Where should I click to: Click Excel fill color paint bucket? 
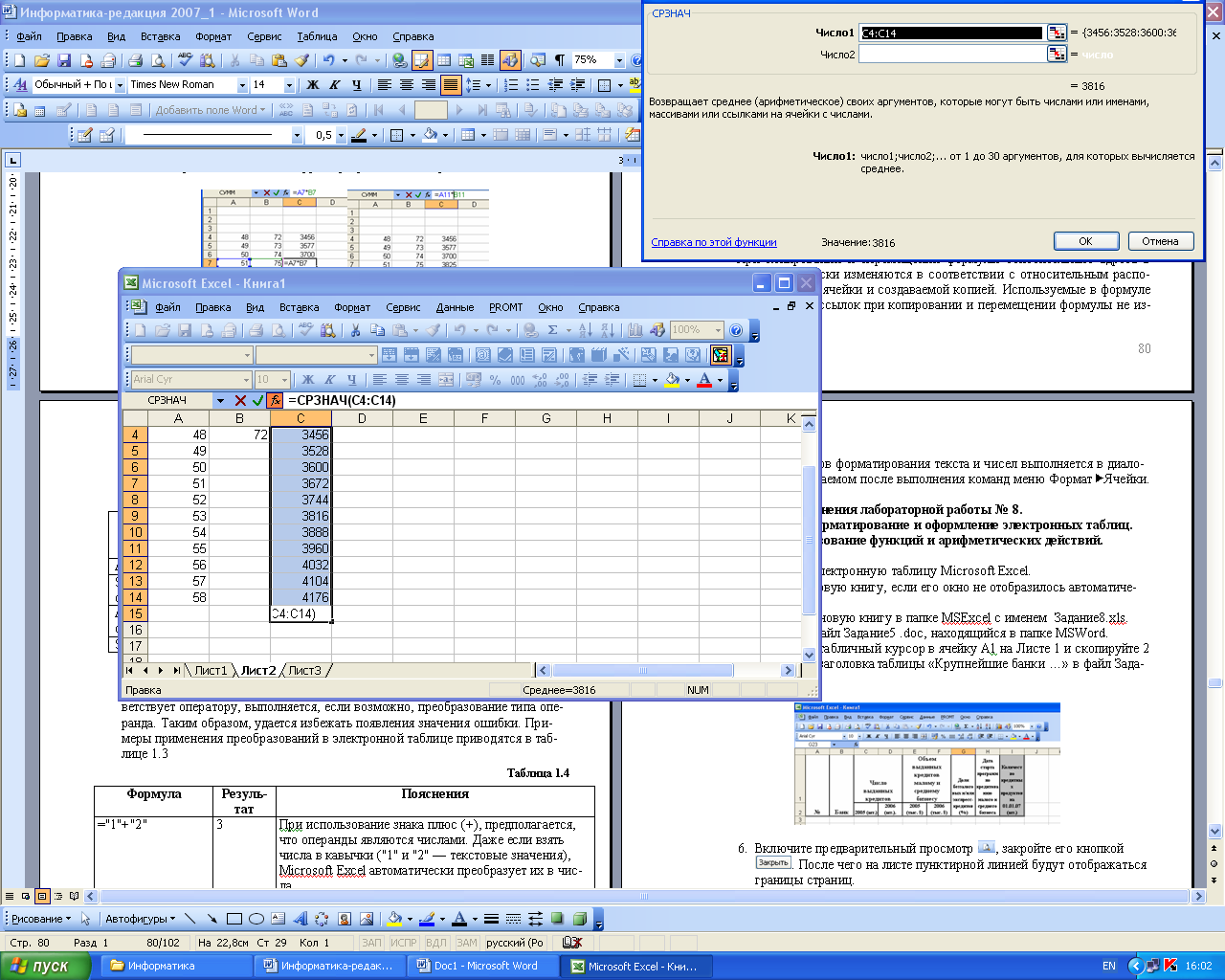pos(671,380)
